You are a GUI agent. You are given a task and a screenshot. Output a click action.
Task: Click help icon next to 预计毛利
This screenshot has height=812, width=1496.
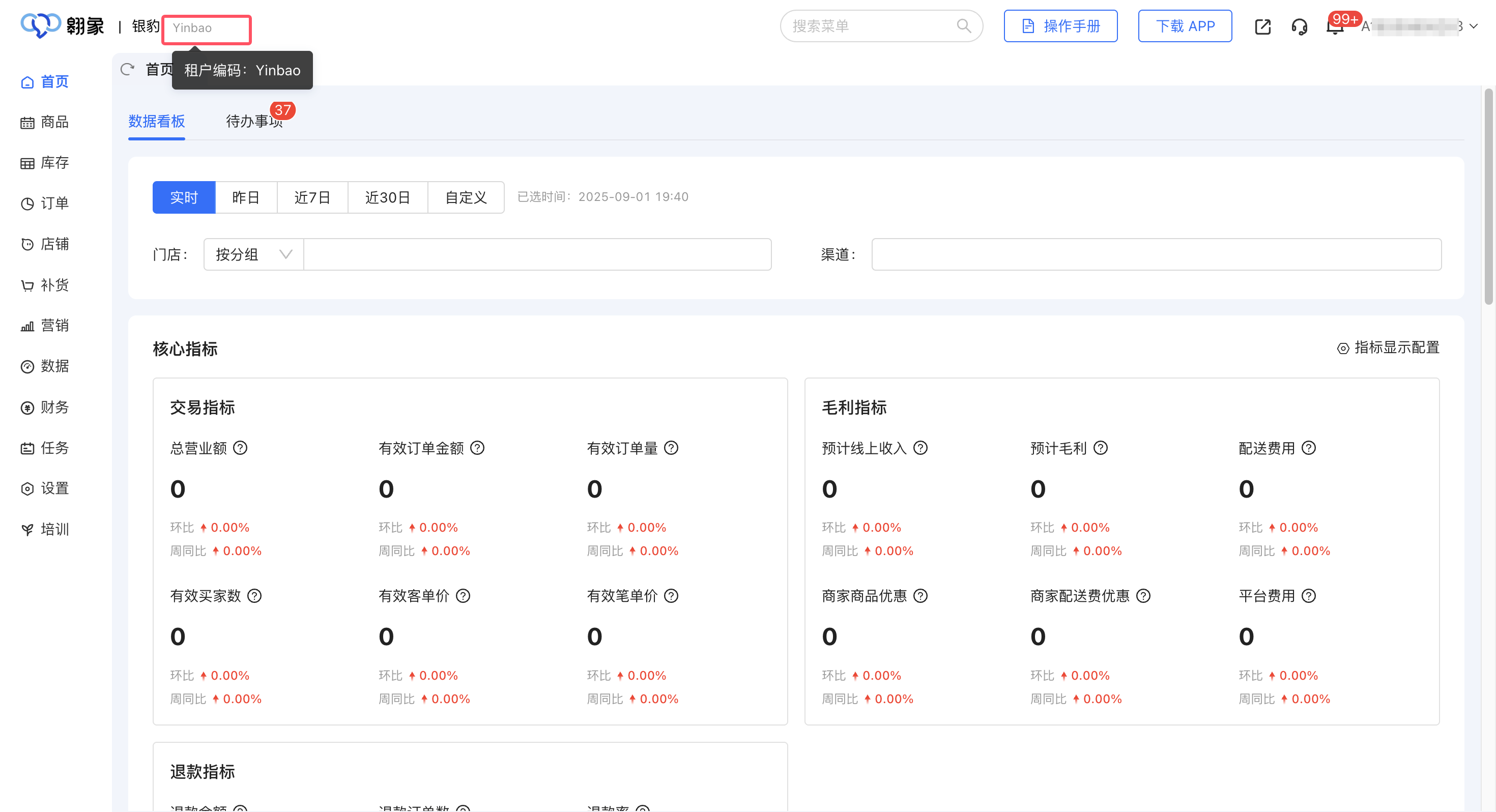pos(1101,448)
